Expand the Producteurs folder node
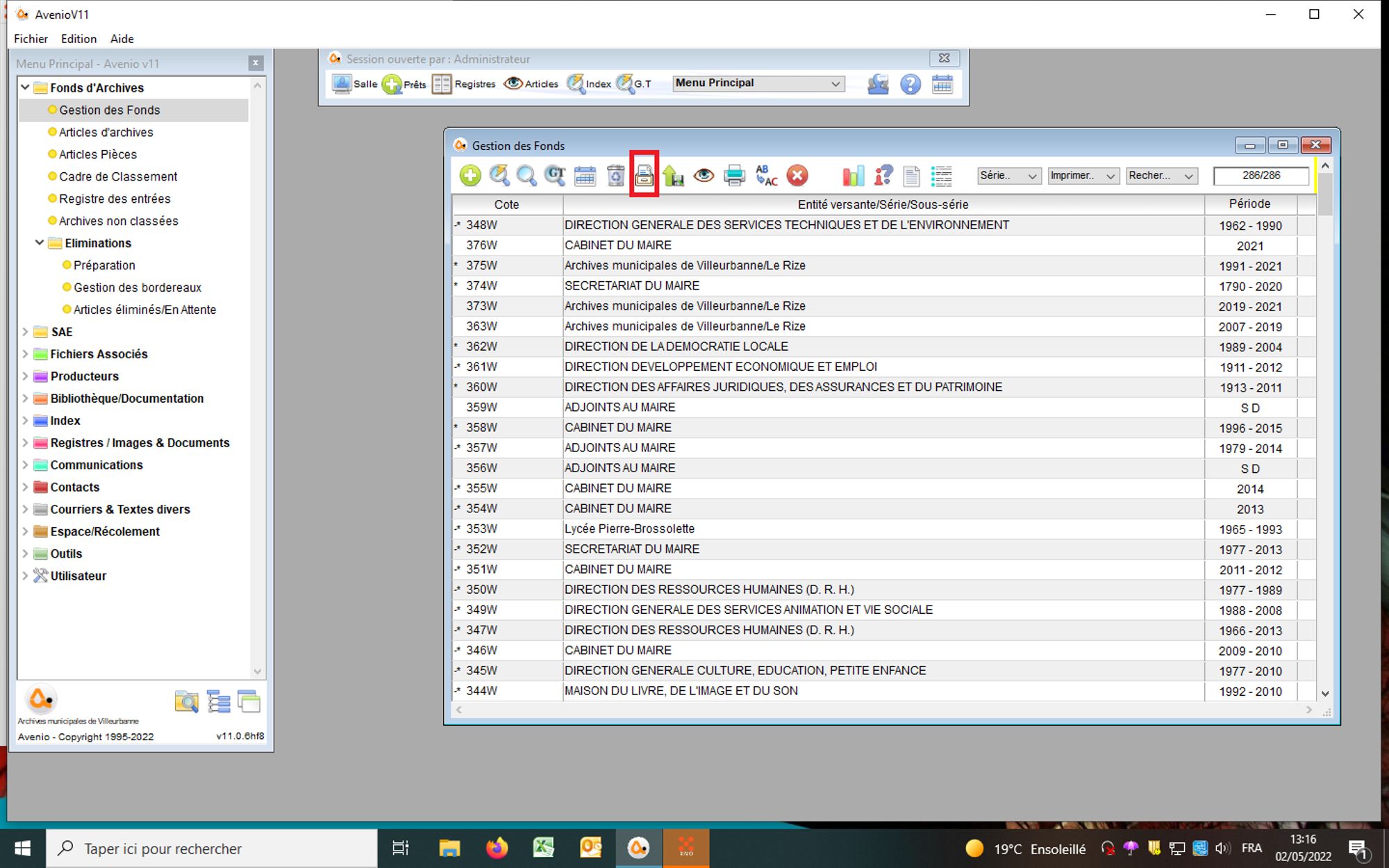Image resolution: width=1389 pixels, height=868 pixels. click(26, 376)
